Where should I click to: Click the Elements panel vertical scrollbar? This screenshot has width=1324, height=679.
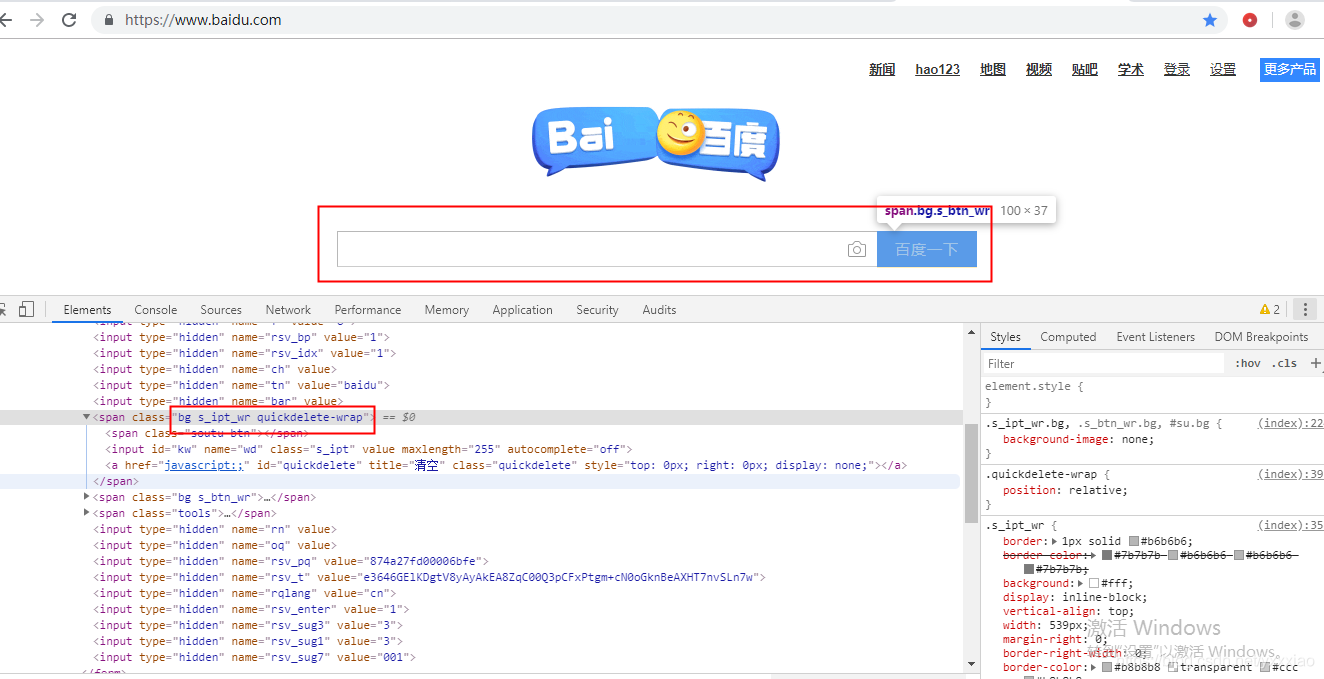(971, 473)
